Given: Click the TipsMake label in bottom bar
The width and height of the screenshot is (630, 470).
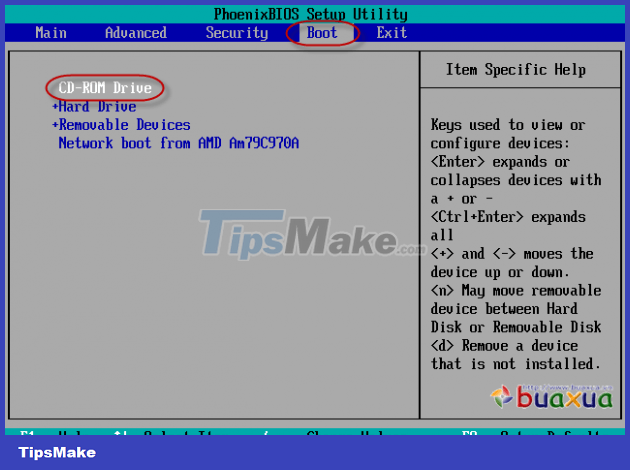Looking at the screenshot, I should point(57,453).
